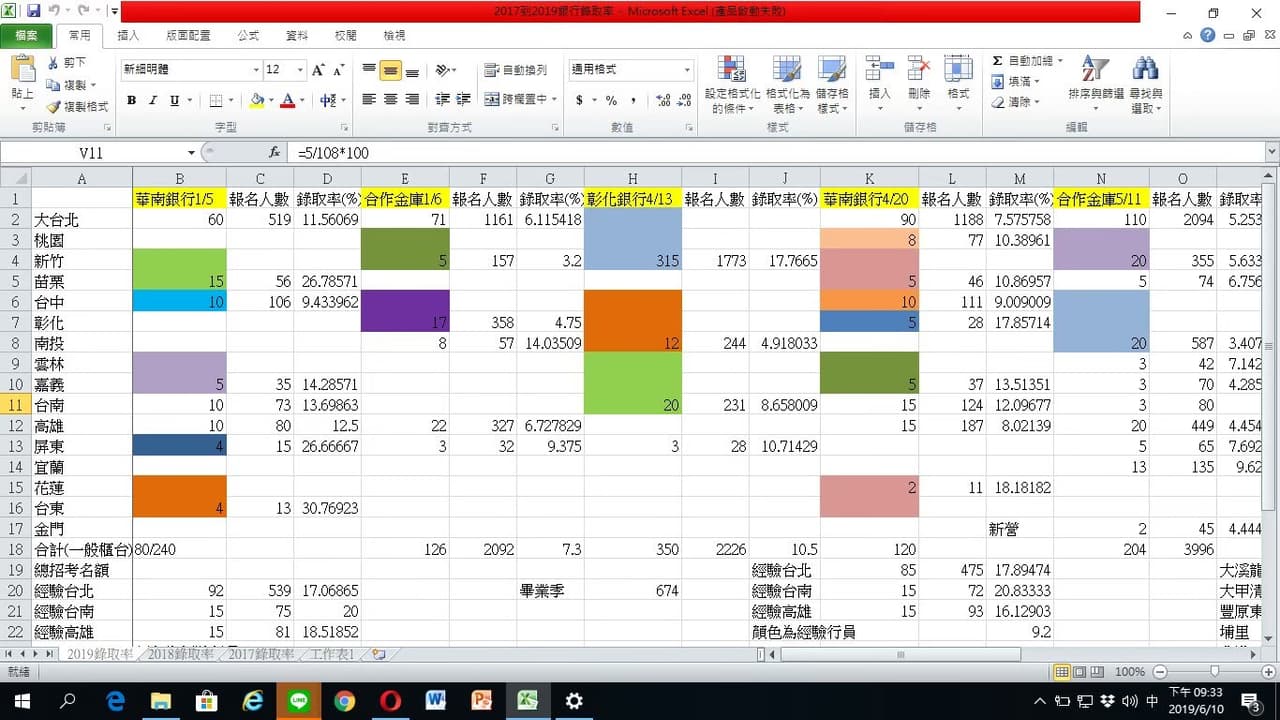Open the font size dropdown
Image resolution: width=1280 pixels, height=720 pixels.
coord(300,70)
